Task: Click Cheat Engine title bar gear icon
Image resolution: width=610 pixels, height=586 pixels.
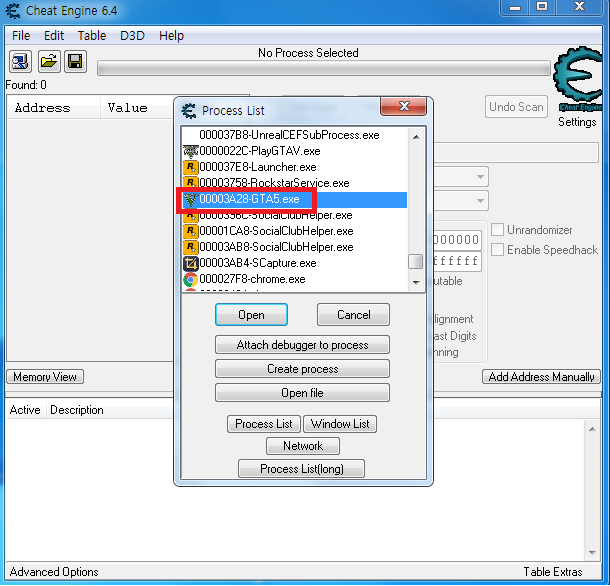Action: pyautogui.click(x=13, y=11)
